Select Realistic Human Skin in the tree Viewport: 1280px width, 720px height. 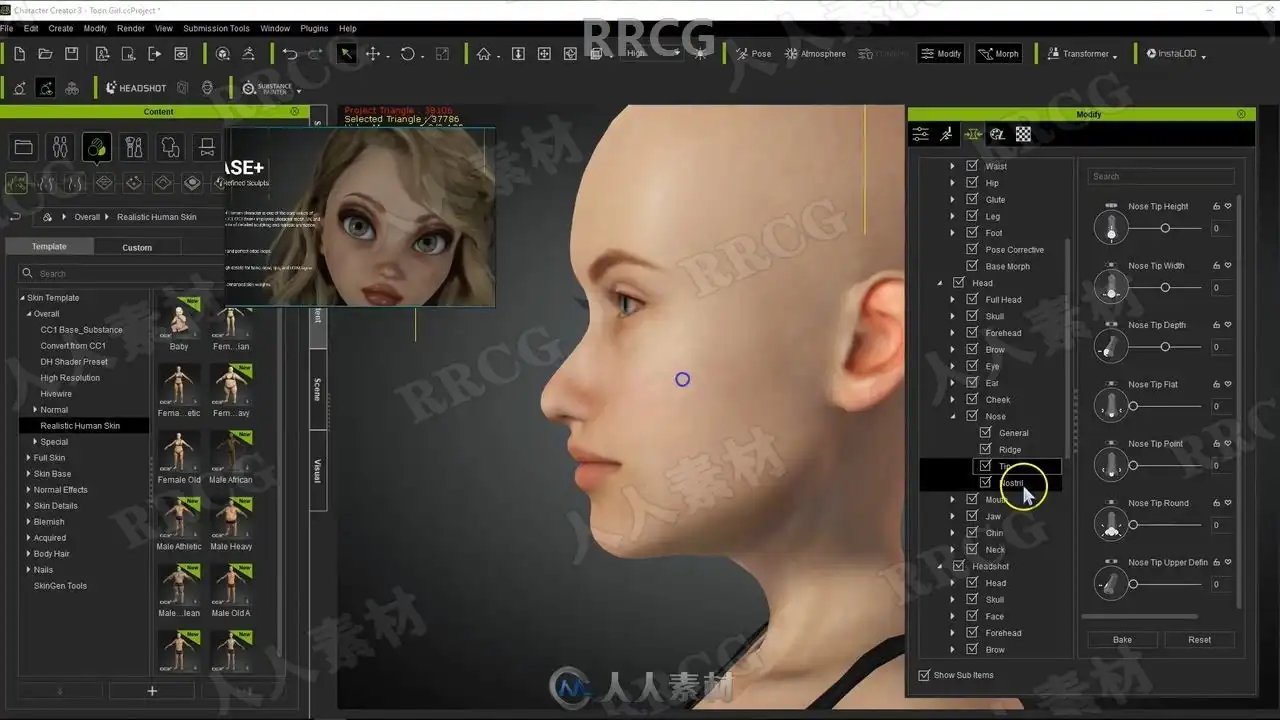[80, 426]
